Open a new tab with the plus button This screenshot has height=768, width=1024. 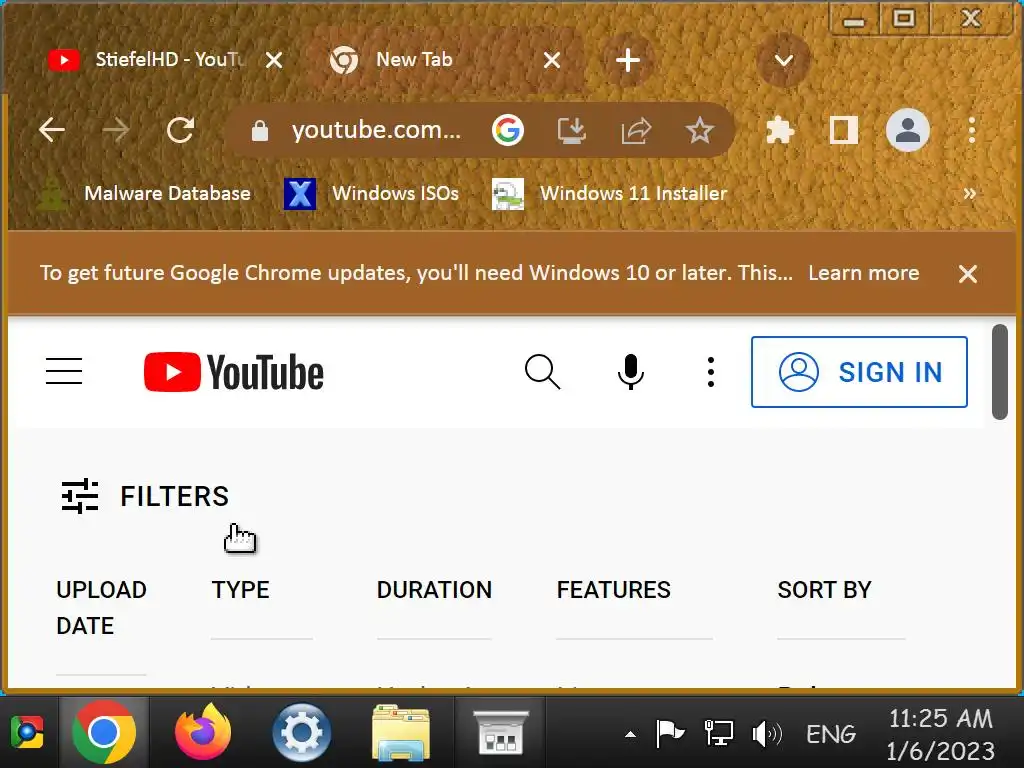(628, 60)
